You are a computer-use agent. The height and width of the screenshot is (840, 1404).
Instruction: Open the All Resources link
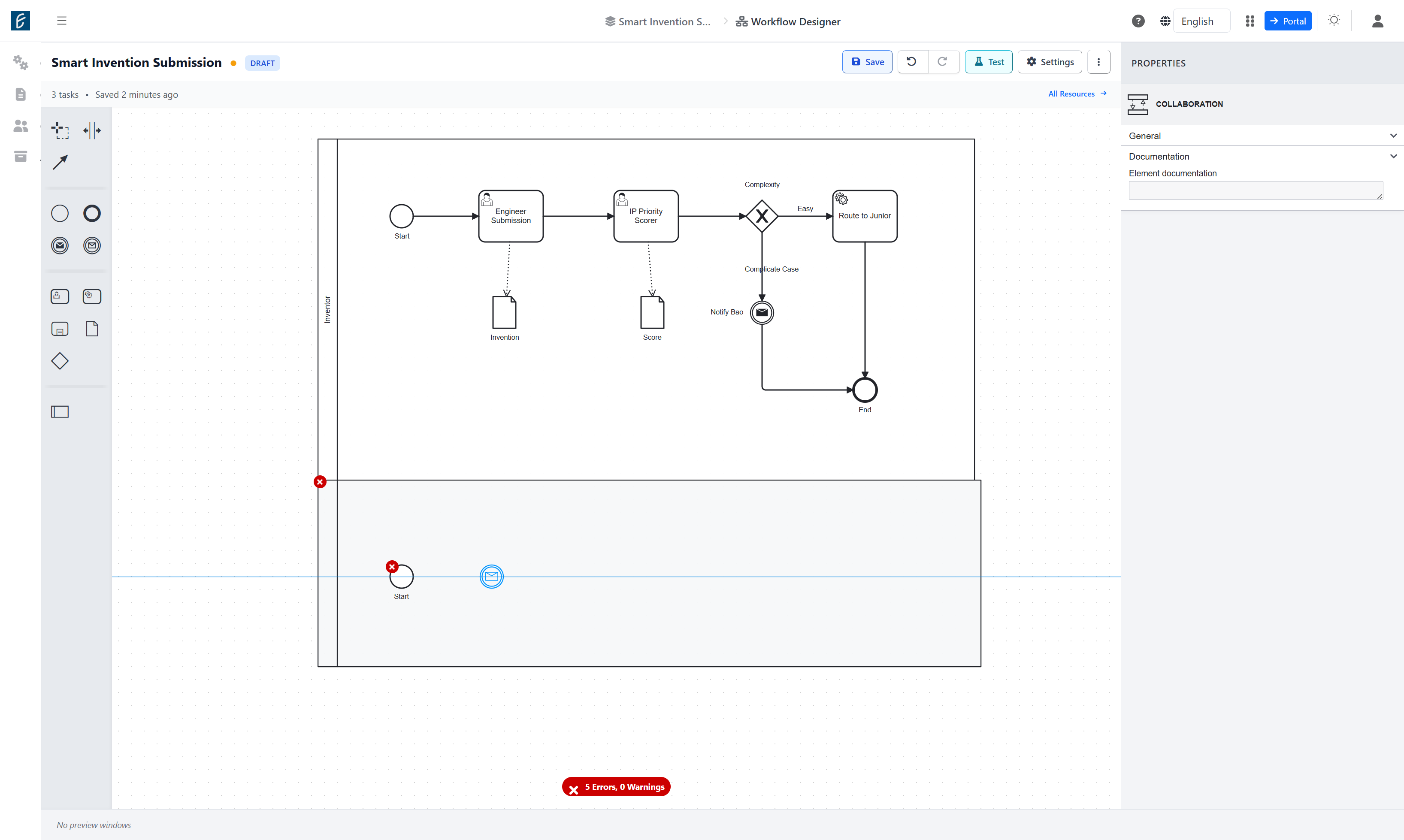coord(1077,94)
